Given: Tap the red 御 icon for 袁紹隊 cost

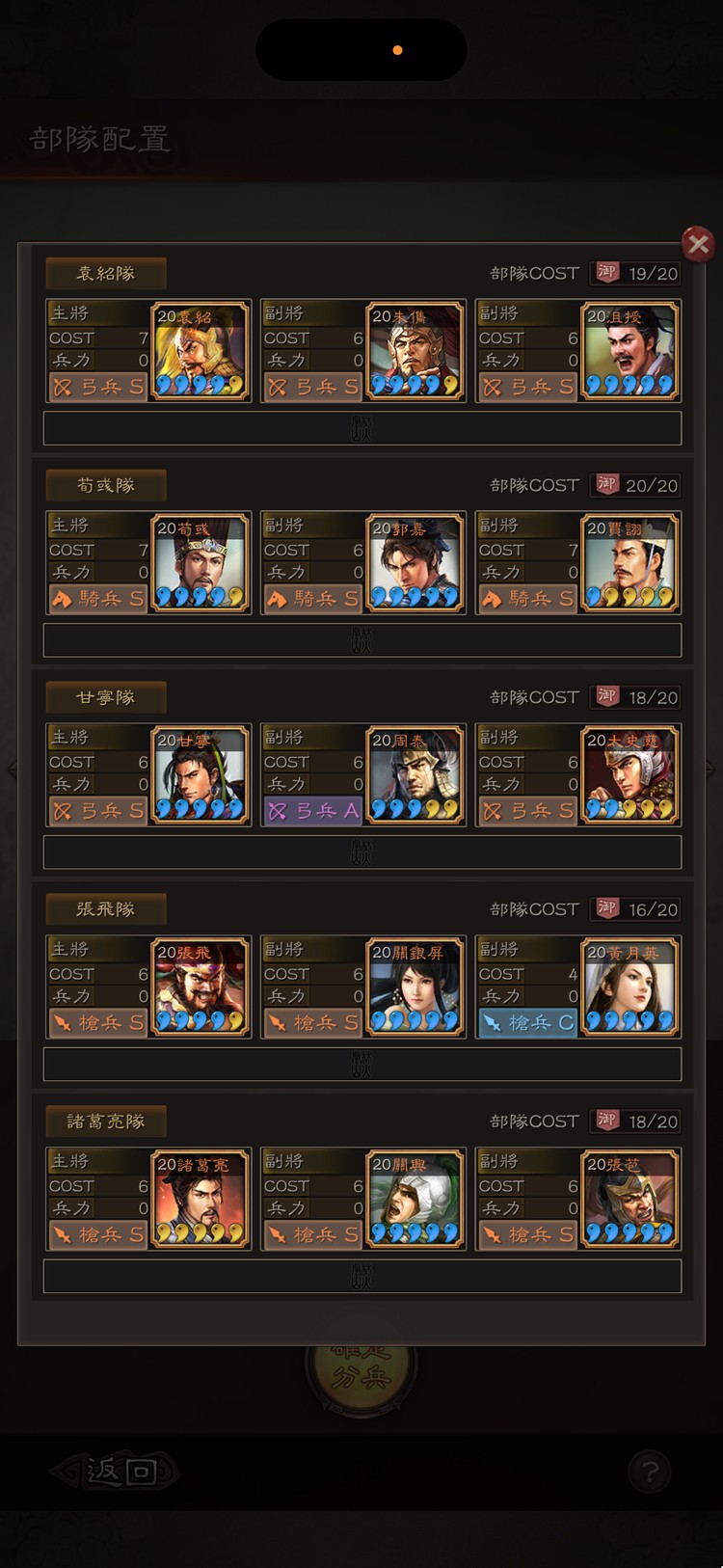Looking at the screenshot, I should tap(606, 273).
